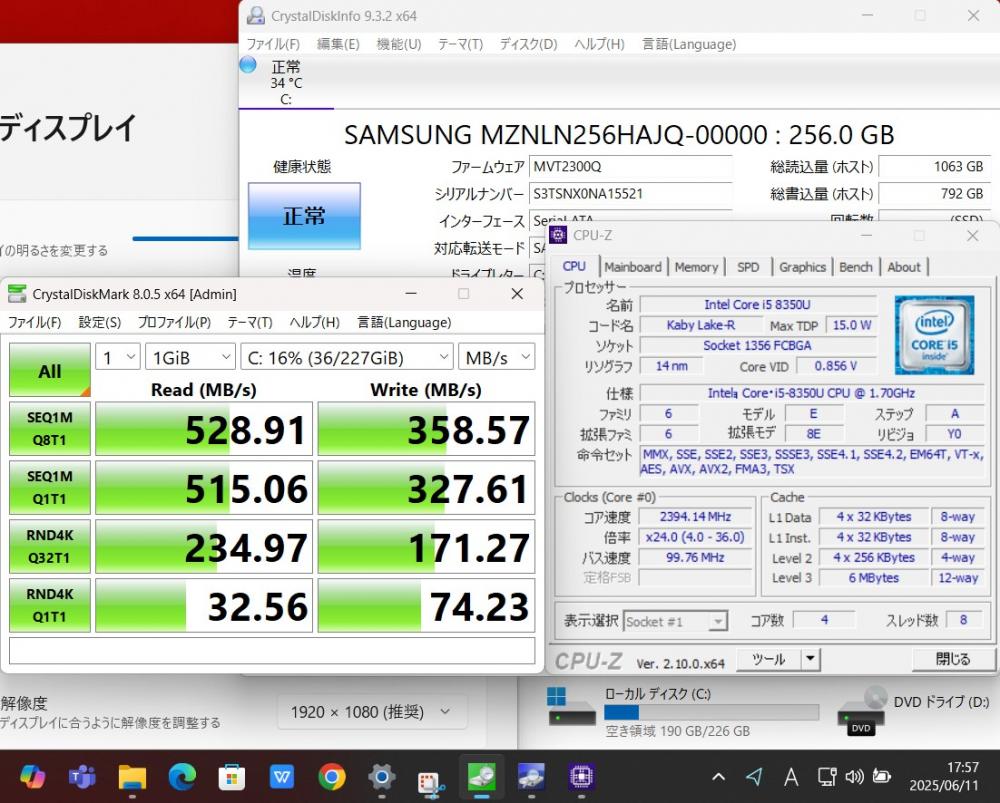Open テーマ(T) menu in CrystalDiskInfo
This screenshot has height=803, width=1000.
[x=460, y=44]
